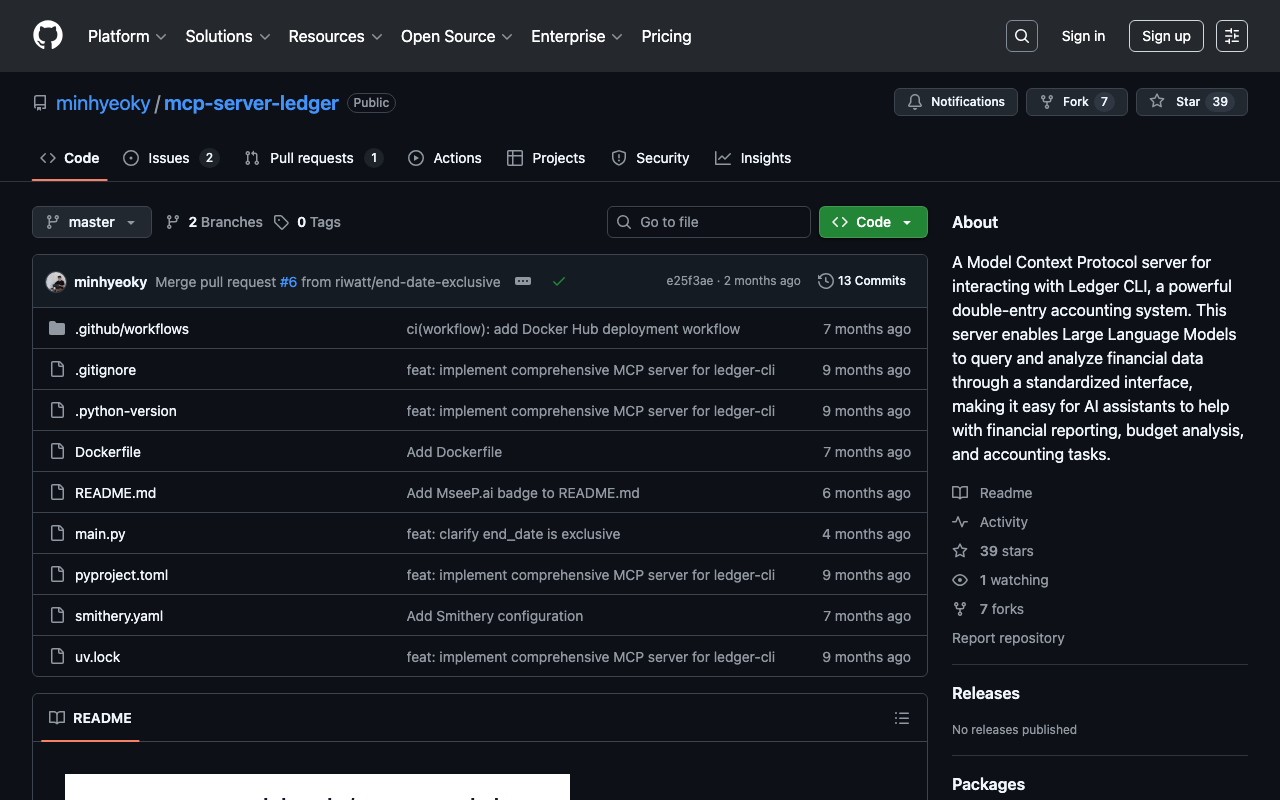This screenshot has width=1280, height=800.
Task: Open the Notifications bell button
Action: click(x=955, y=102)
